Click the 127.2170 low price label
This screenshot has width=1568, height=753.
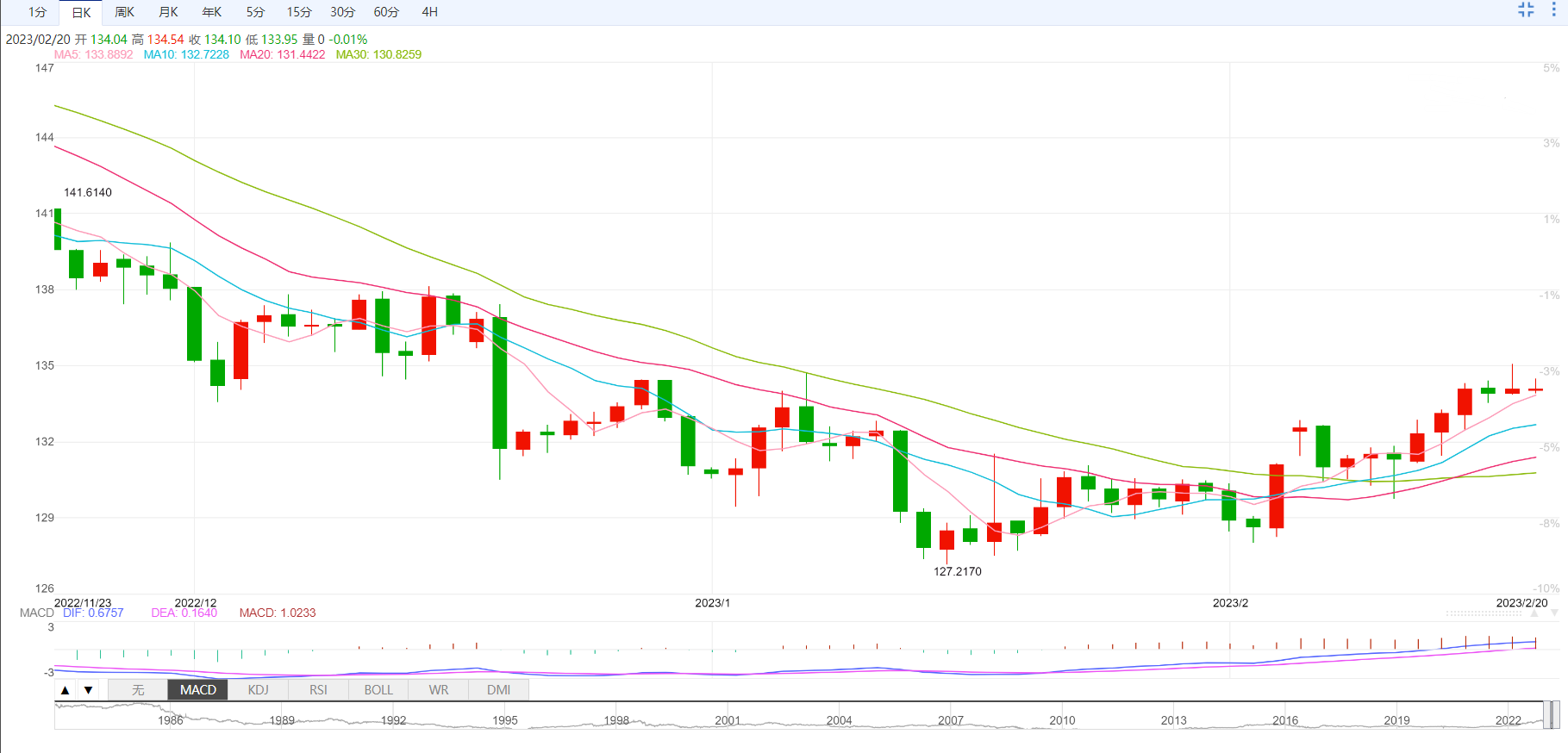(x=958, y=571)
